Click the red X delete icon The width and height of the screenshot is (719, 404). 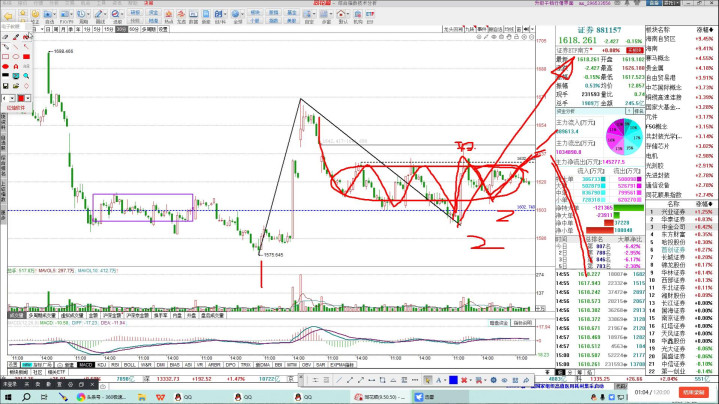tap(464, 380)
